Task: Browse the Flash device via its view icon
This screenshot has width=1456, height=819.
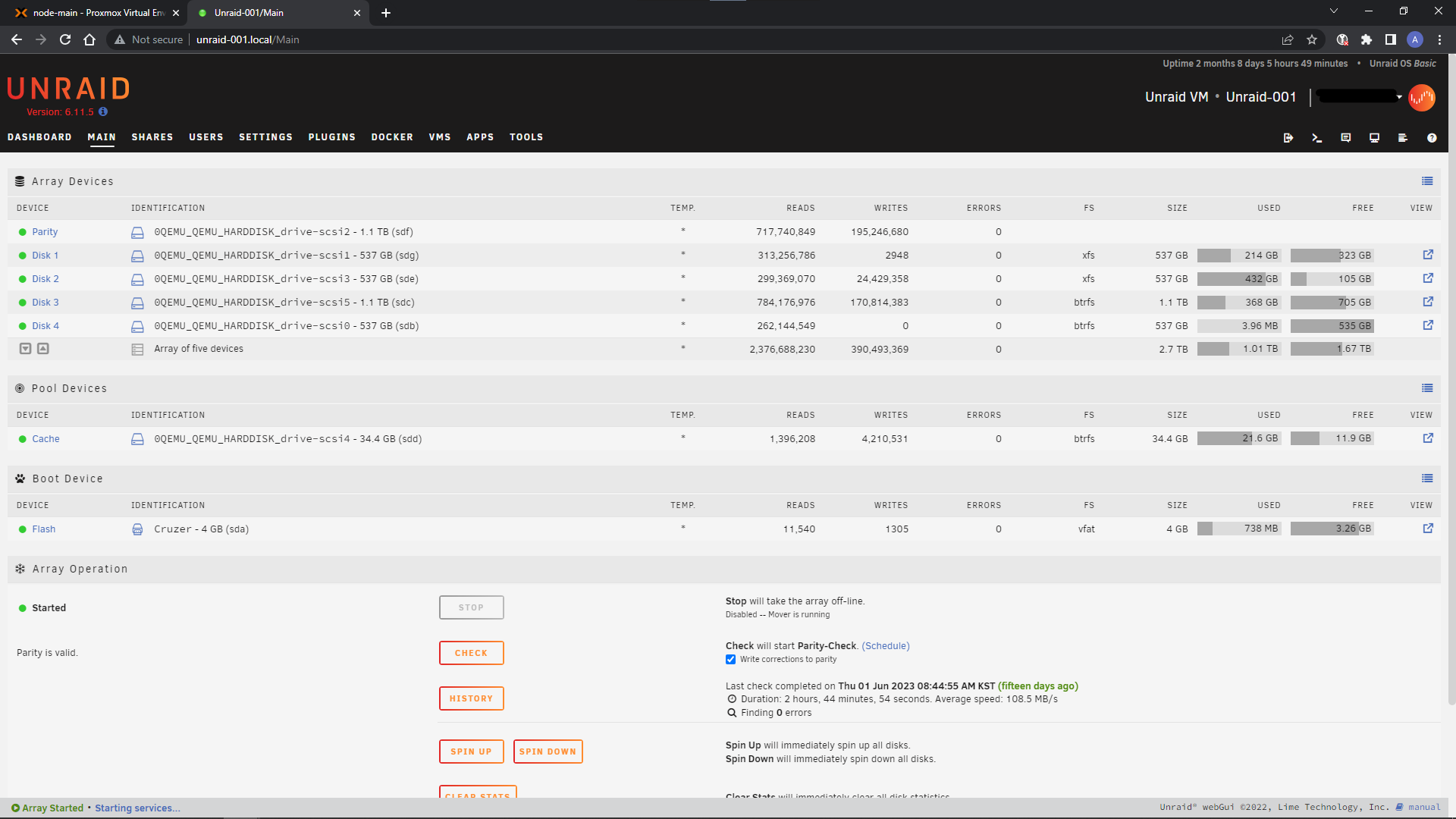Action: (1428, 529)
